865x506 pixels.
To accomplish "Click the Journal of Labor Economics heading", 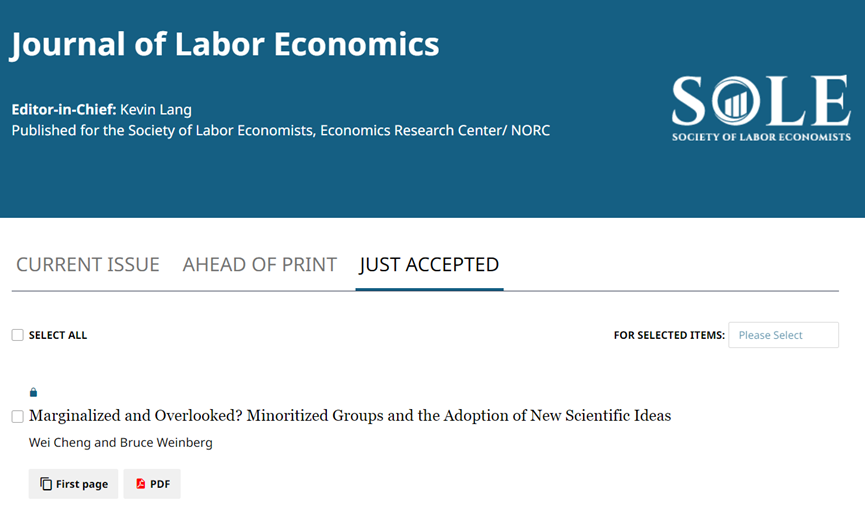I will click(x=225, y=44).
